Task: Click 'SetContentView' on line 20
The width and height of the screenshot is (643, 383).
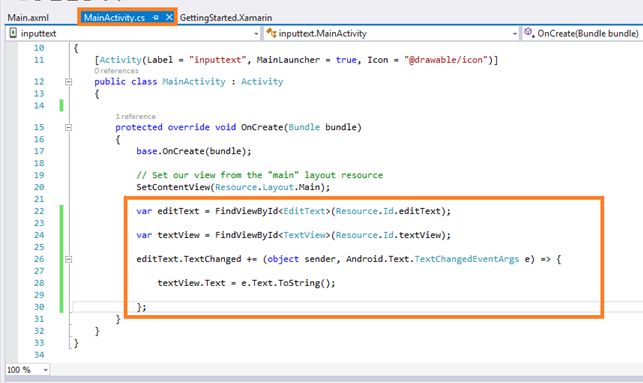Action: tap(173, 187)
